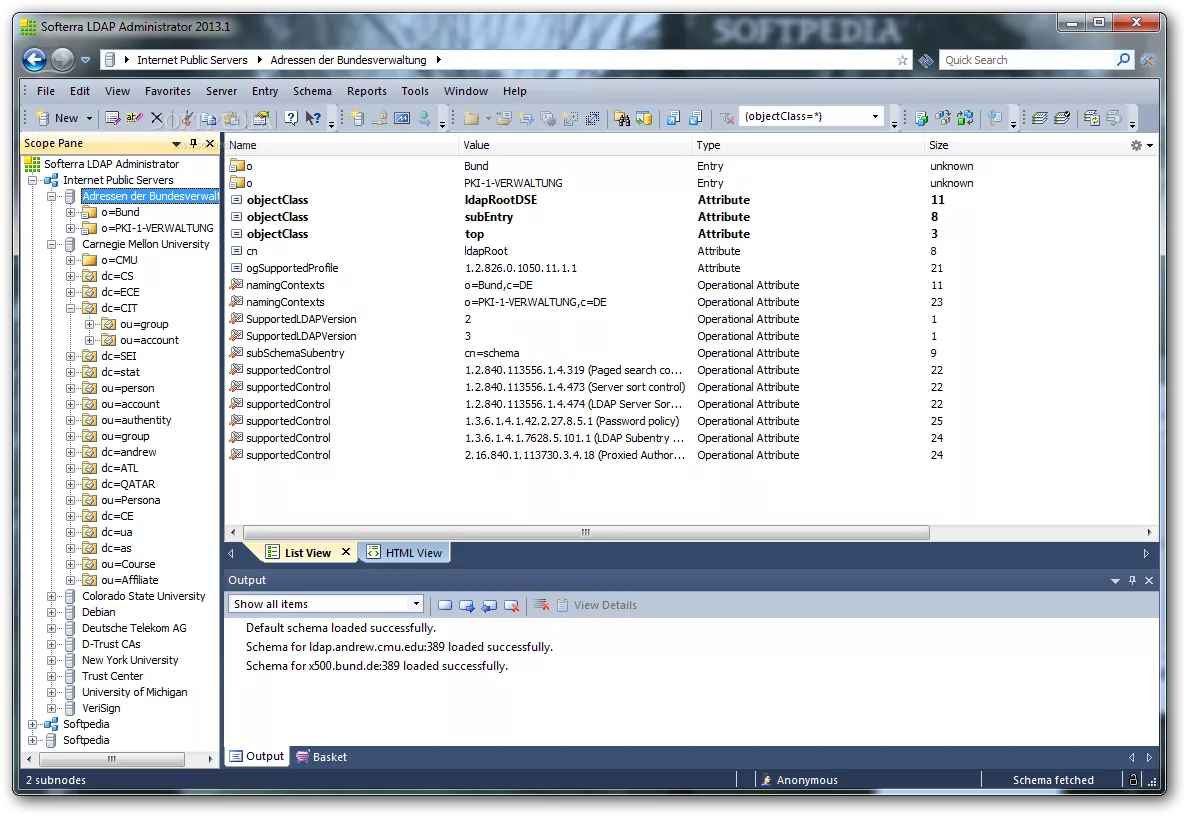Viewport: 1187px width, 816px height.
Task: Open the Schema menu
Action: (312, 91)
